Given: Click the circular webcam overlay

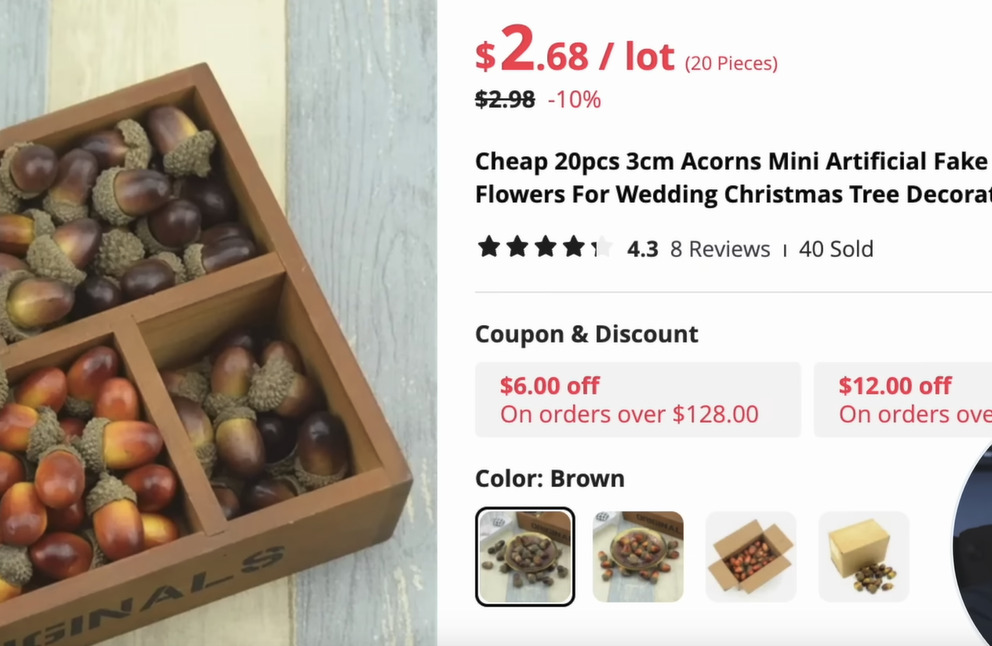Looking at the screenshot, I should click(972, 544).
